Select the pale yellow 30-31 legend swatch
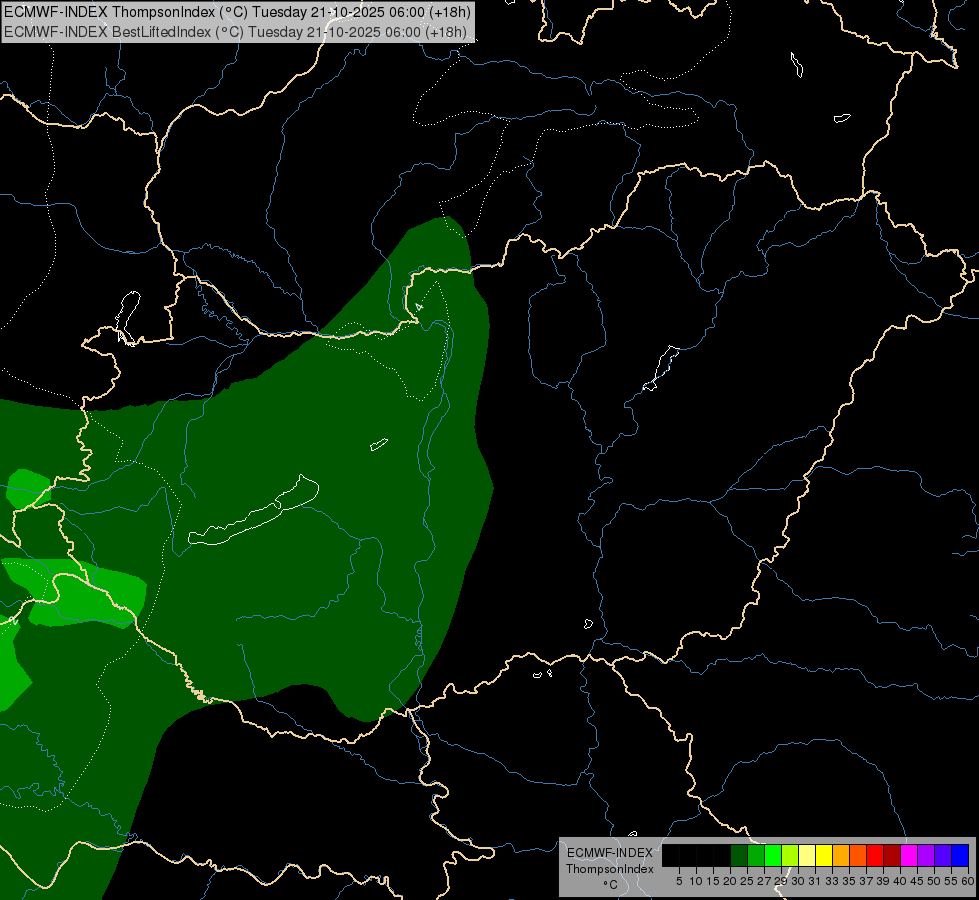 coord(807,855)
